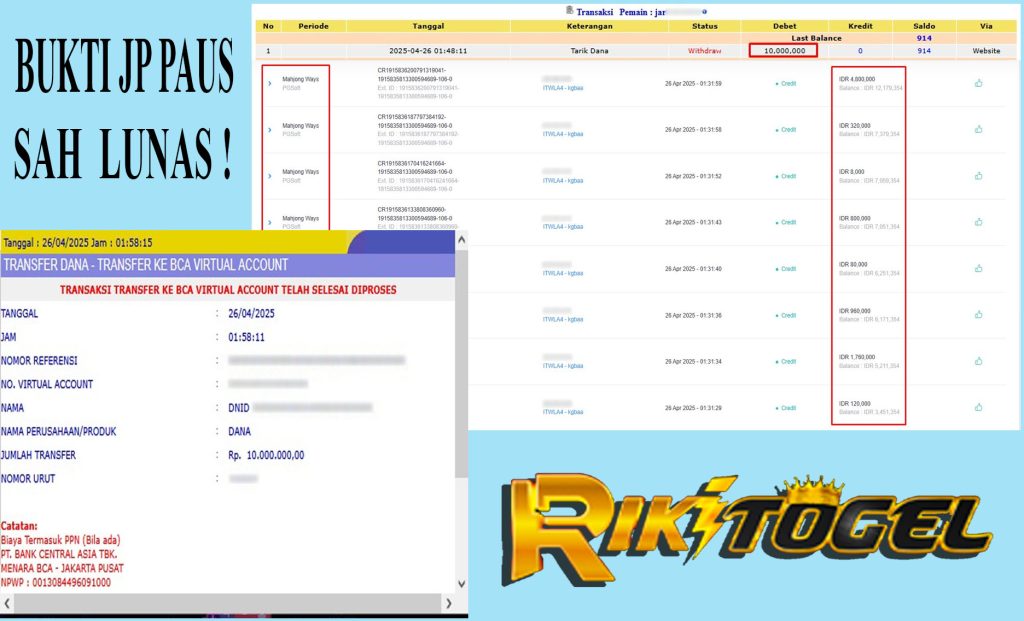The image size is (1024, 621).
Task: Open ITWLA4 - kgbaa link in 01:31:29 row
Action: 563,412
